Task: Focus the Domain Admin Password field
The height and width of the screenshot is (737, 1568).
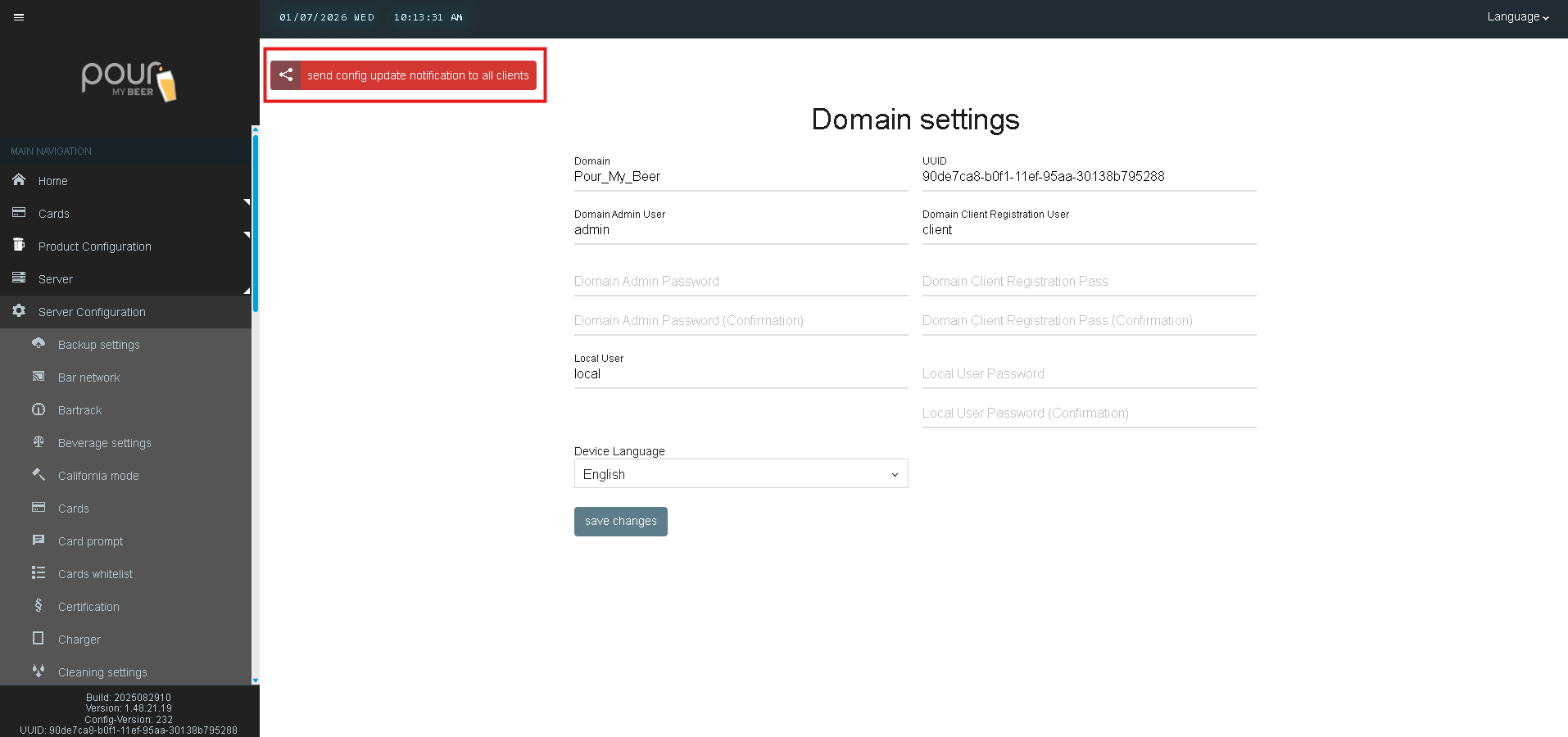Action: [741, 282]
